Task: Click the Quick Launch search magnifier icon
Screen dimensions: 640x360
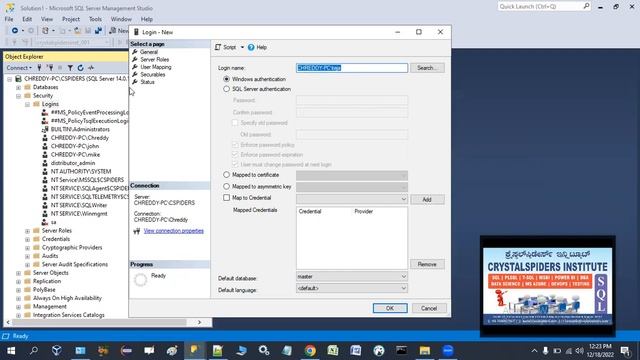Action: pyautogui.click(x=586, y=6)
